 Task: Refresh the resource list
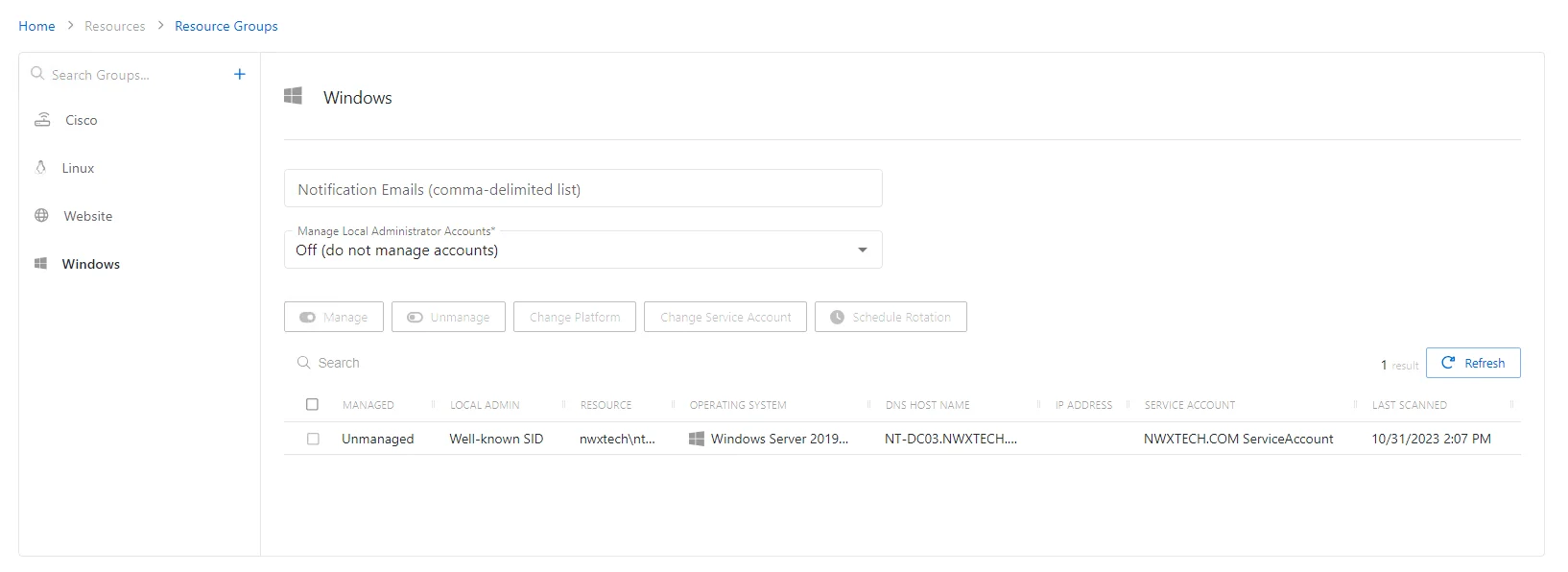tap(1473, 363)
